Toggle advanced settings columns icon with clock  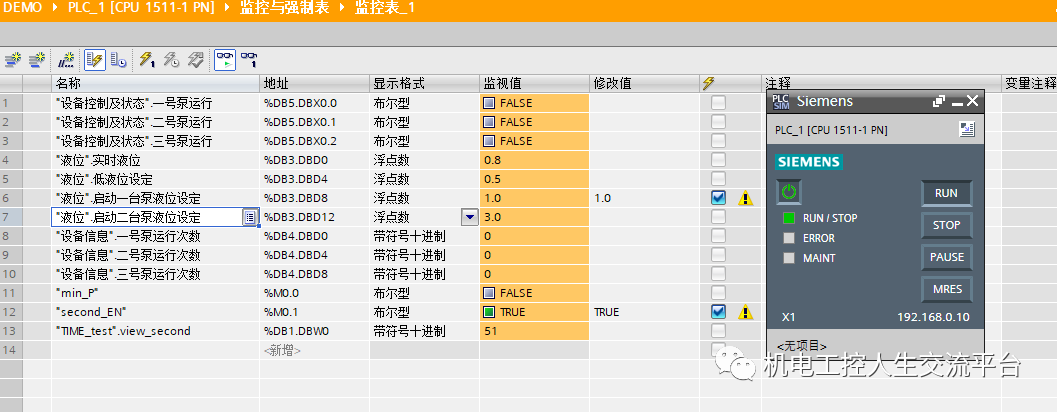coord(118,60)
